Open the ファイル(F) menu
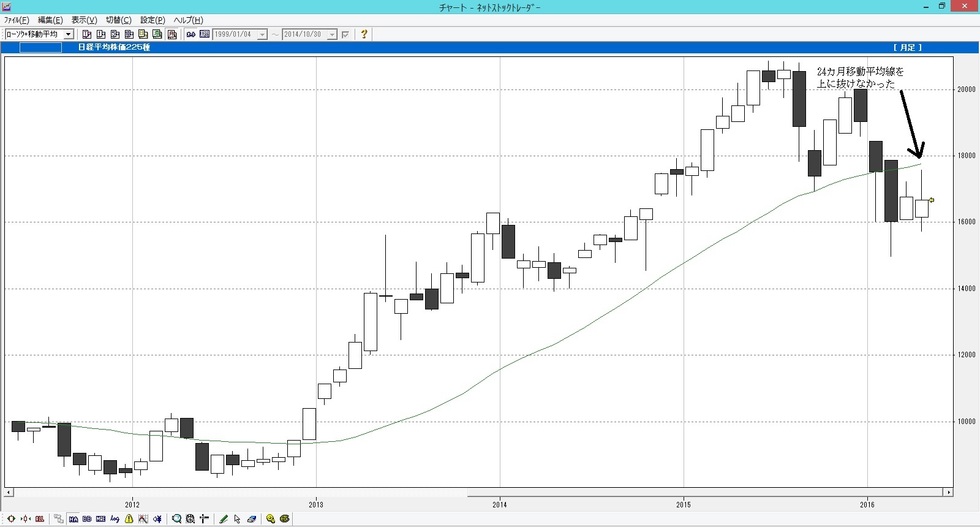Screen dimensions: 980x527 (16, 20)
